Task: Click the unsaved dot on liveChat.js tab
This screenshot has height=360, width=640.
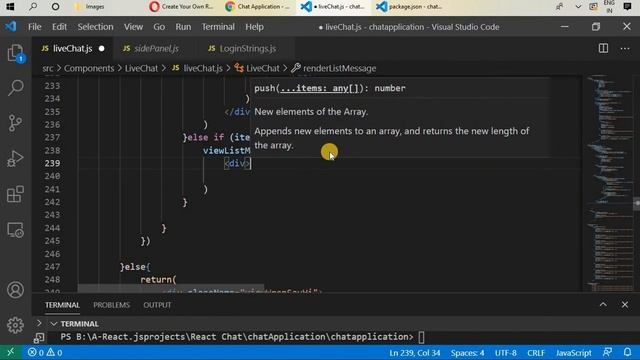Action: coord(102,49)
